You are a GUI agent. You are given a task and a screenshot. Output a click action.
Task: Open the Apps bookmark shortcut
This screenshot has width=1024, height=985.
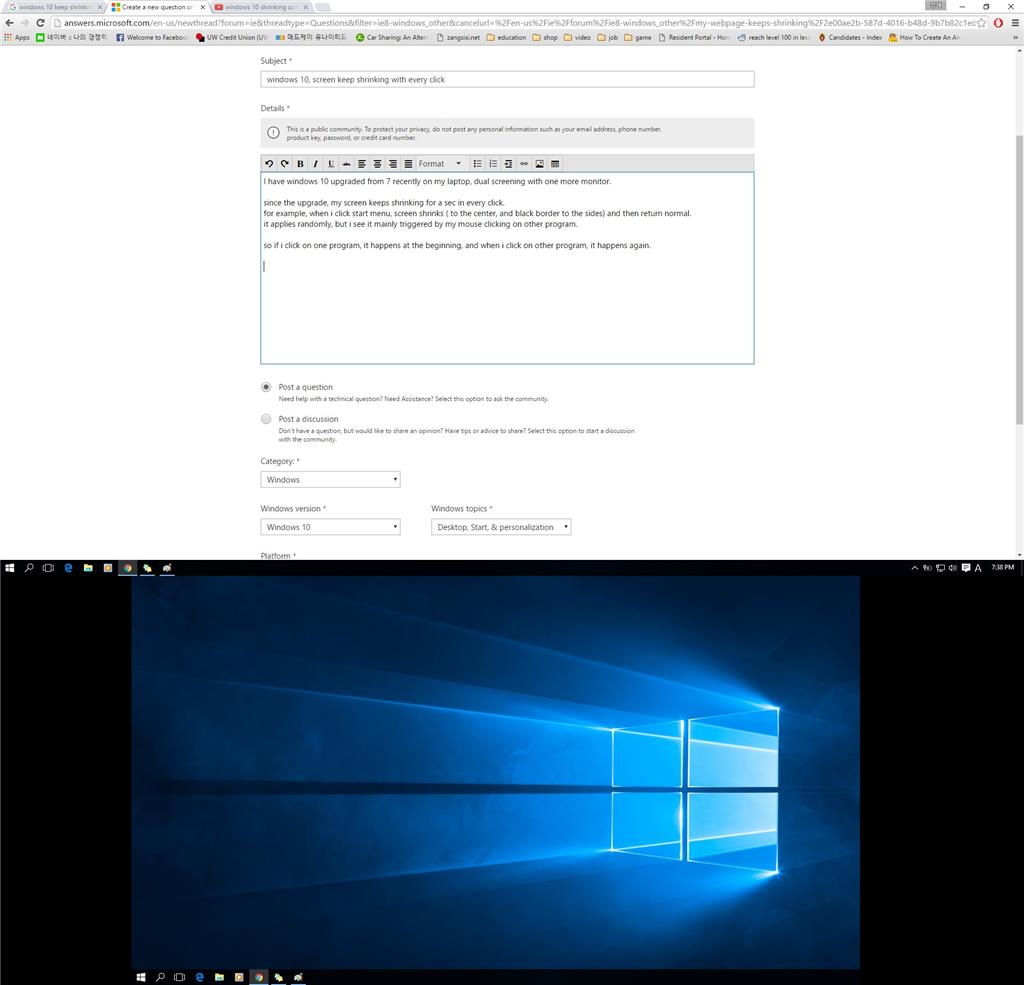pos(17,38)
